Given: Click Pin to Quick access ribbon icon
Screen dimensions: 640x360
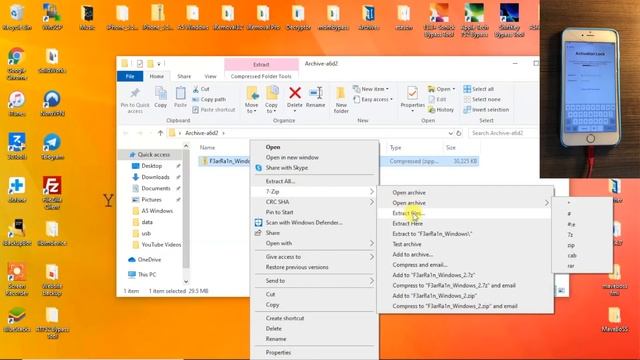Looking at the screenshot, I should coord(135,93).
